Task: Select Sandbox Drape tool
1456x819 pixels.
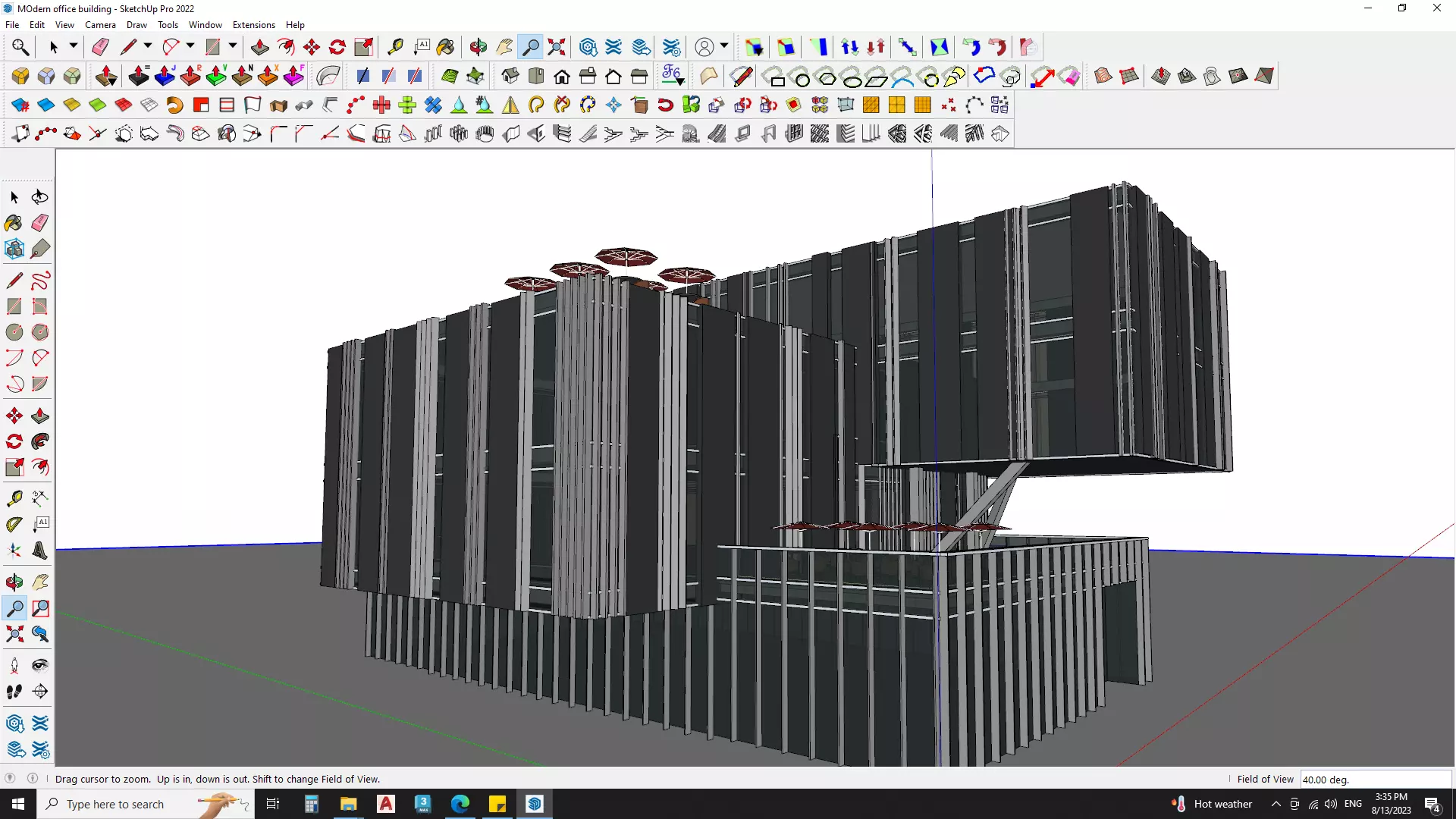Action: (x=1213, y=76)
